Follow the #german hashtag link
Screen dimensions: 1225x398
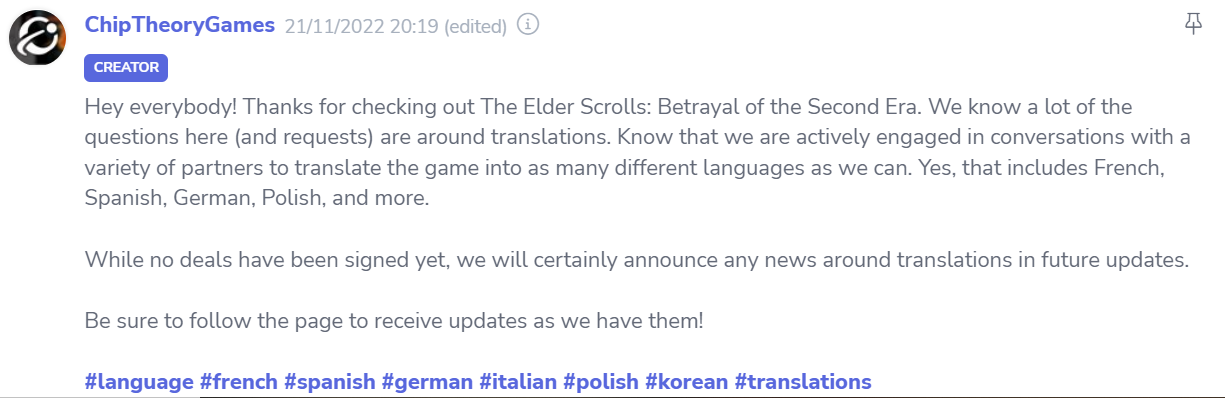[x=427, y=381]
